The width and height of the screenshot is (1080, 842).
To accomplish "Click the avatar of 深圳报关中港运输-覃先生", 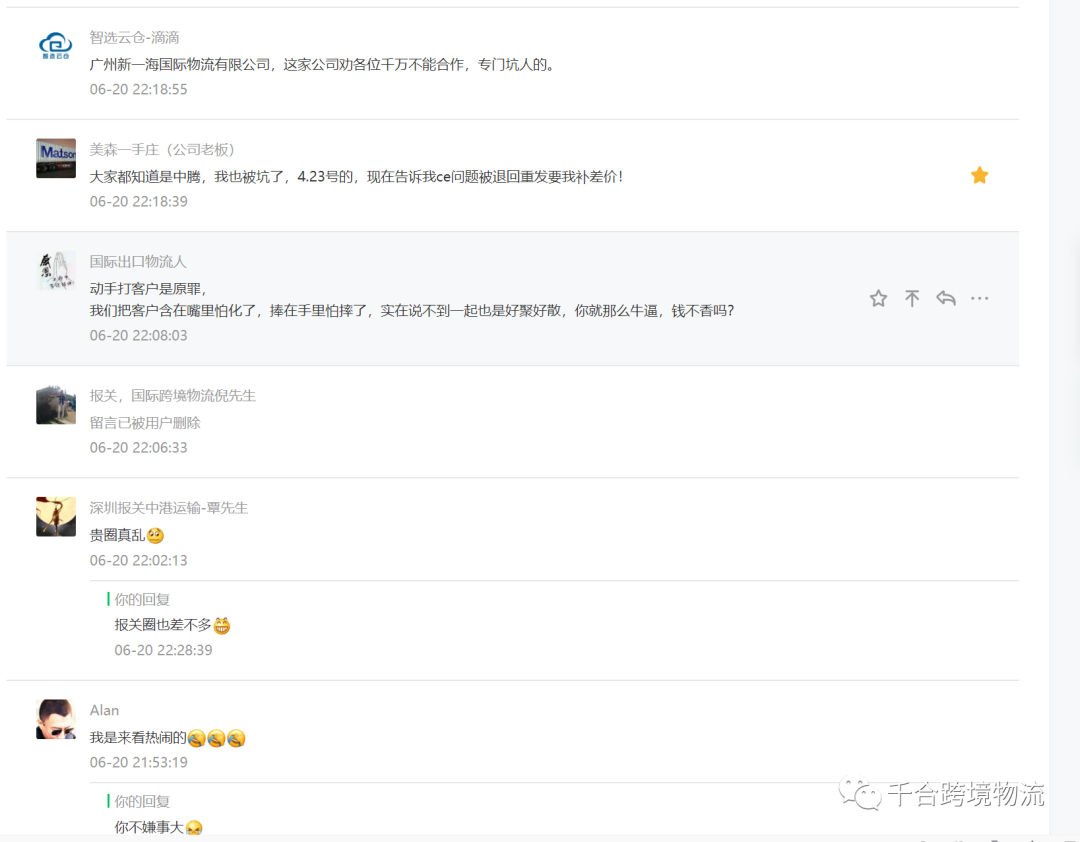I will pos(55,516).
